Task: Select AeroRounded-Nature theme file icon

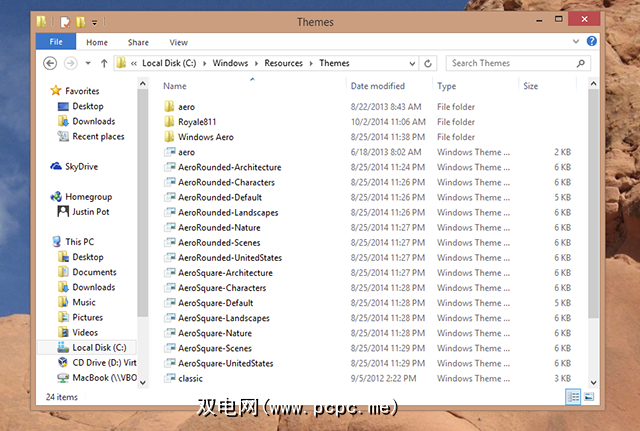Action: (x=169, y=228)
